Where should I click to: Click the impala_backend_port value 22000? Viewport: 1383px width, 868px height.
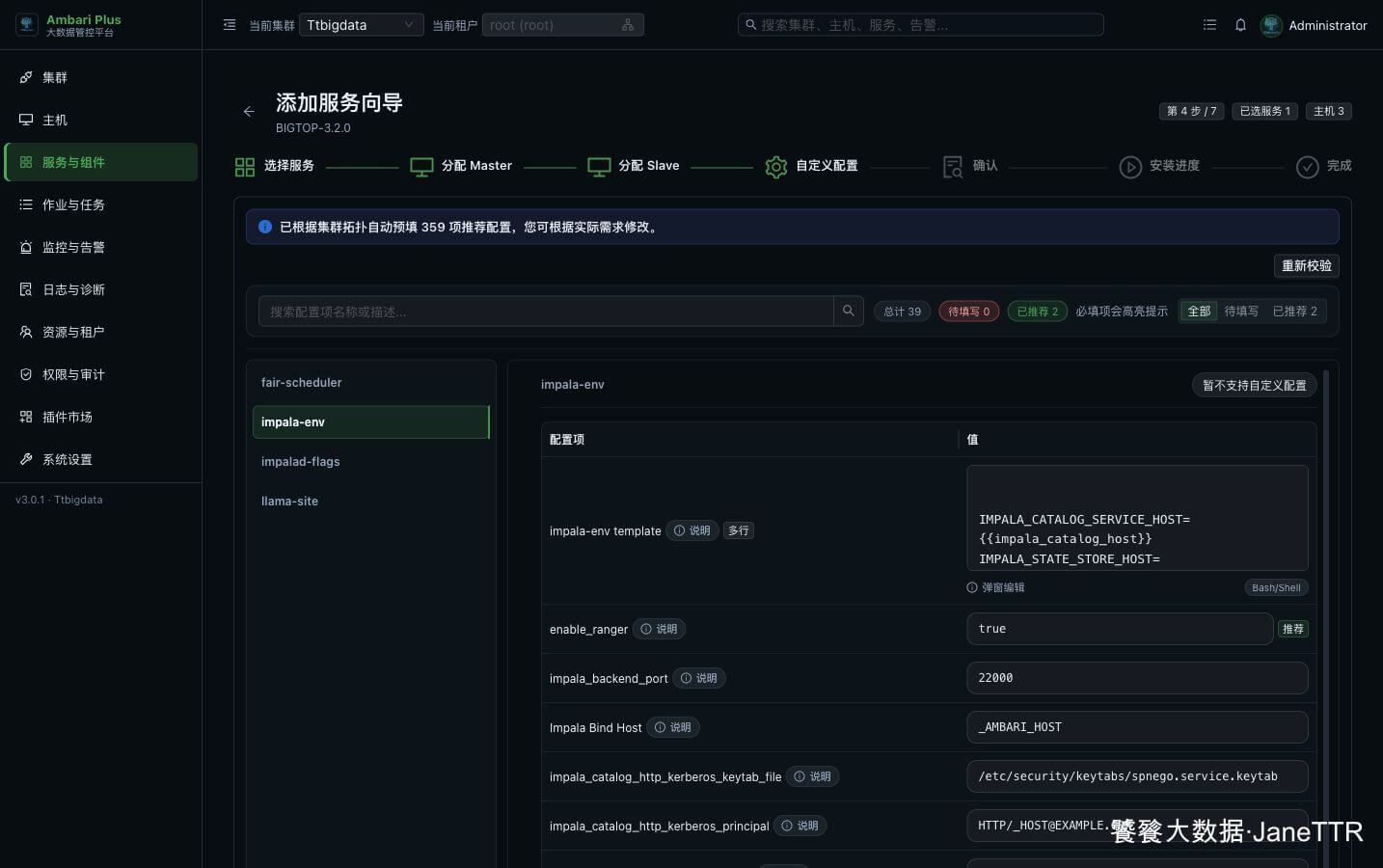pos(1137,678)
